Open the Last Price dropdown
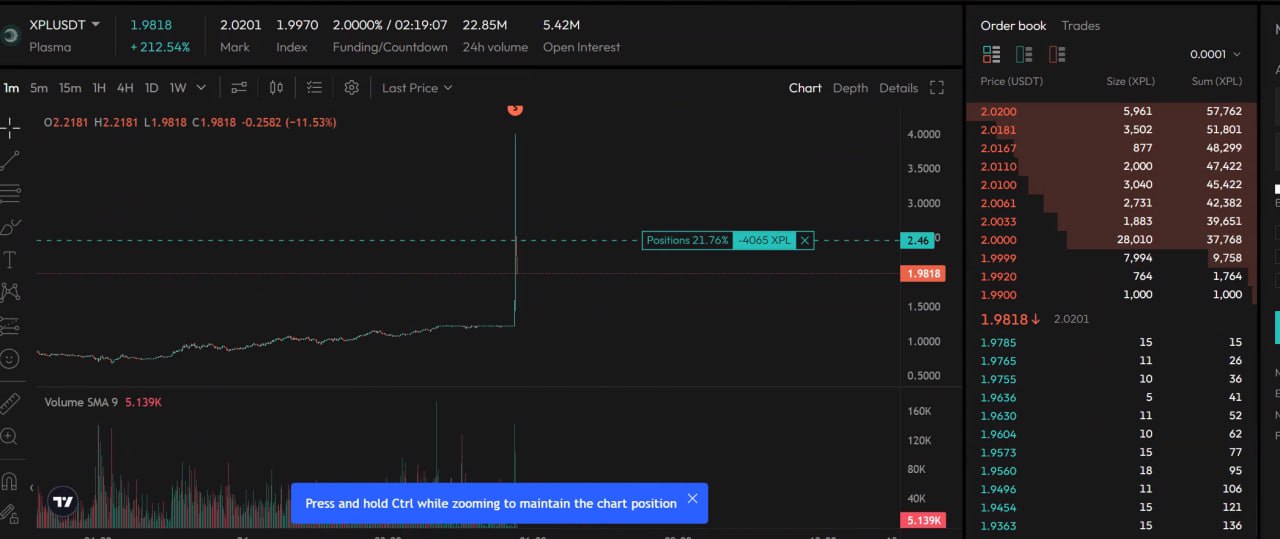The width and height of the screenshot is (1280, 539). point(417,88)
